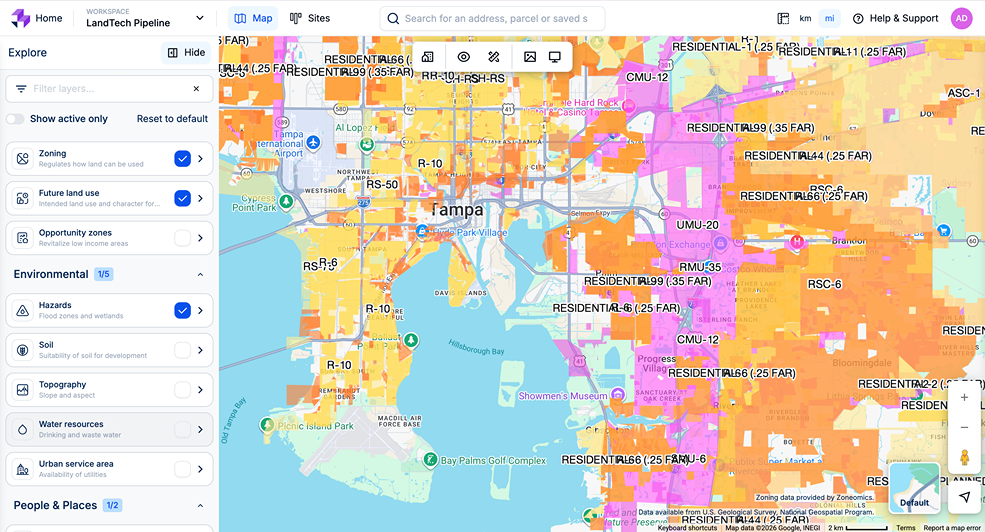This screenshot has width=985, height=532.
Task: Switch to the Sites tab
Action: tap(310, 18)
